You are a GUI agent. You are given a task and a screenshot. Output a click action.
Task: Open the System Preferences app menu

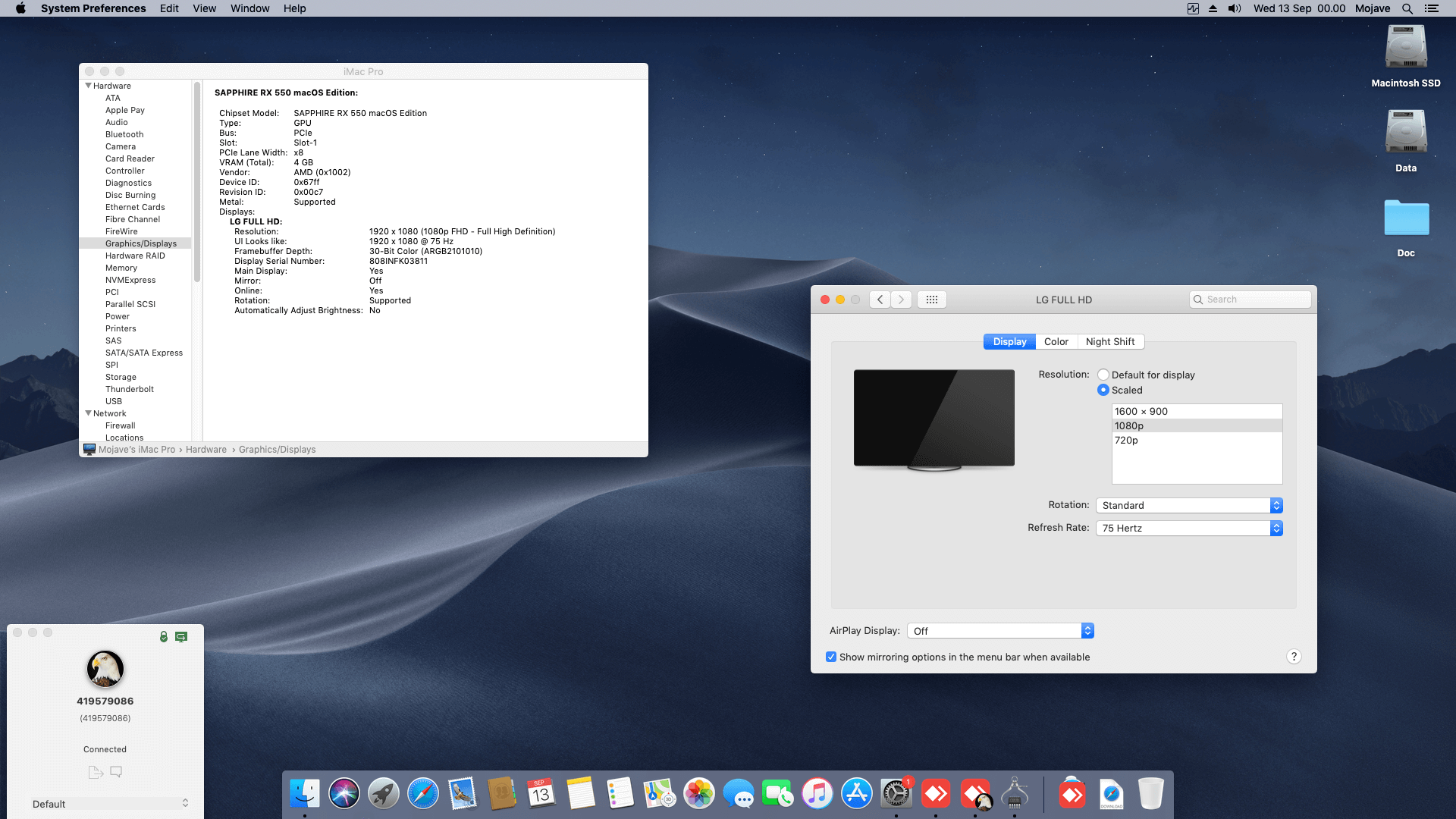click(x=93, y=8)
